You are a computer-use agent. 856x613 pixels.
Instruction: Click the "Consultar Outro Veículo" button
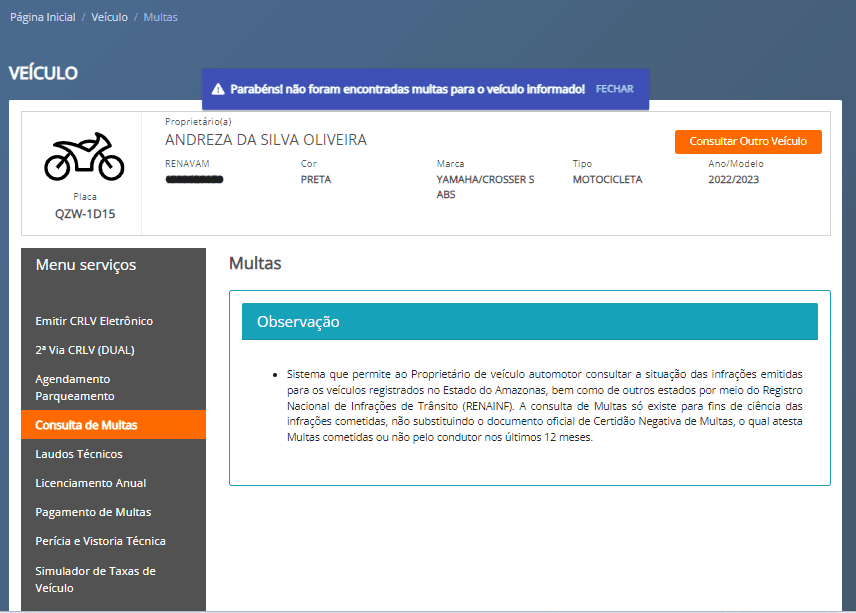pyautogui.click(x=747, y=141)
